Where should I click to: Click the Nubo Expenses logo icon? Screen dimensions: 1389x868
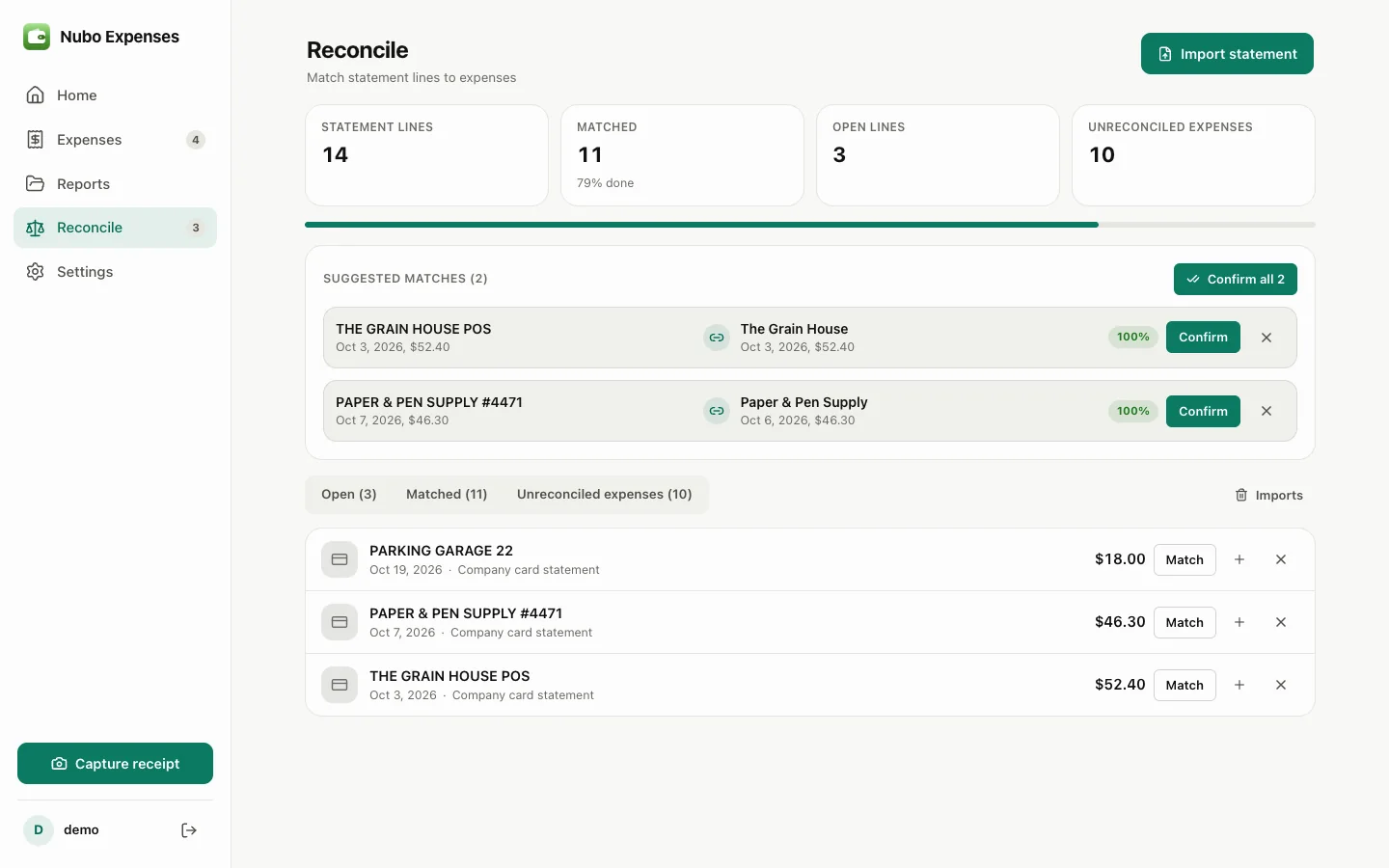(x=37, y=37)
